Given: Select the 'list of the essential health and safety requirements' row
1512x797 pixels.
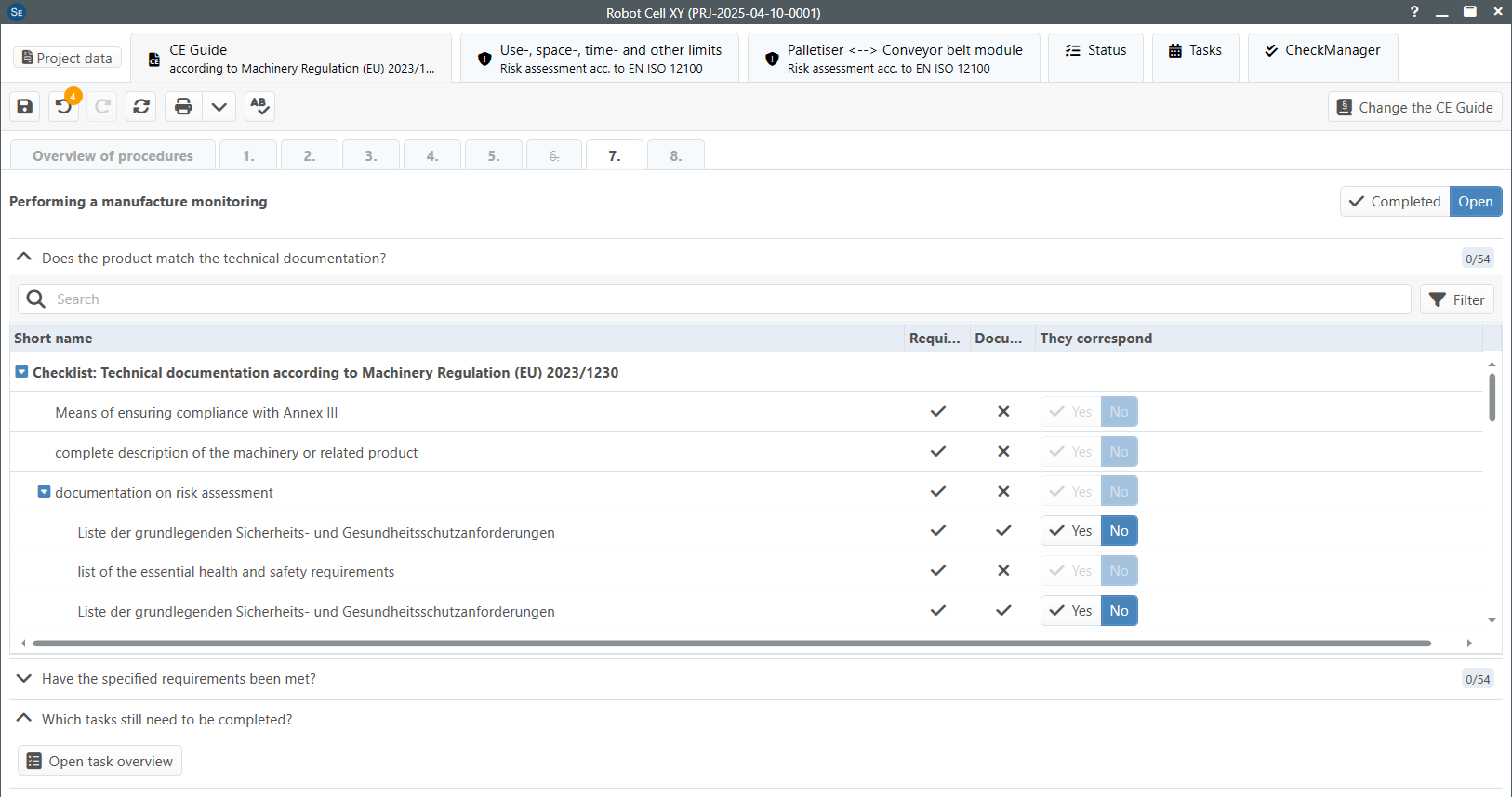Looking at the screenshot, I should [x=747, y=571].
